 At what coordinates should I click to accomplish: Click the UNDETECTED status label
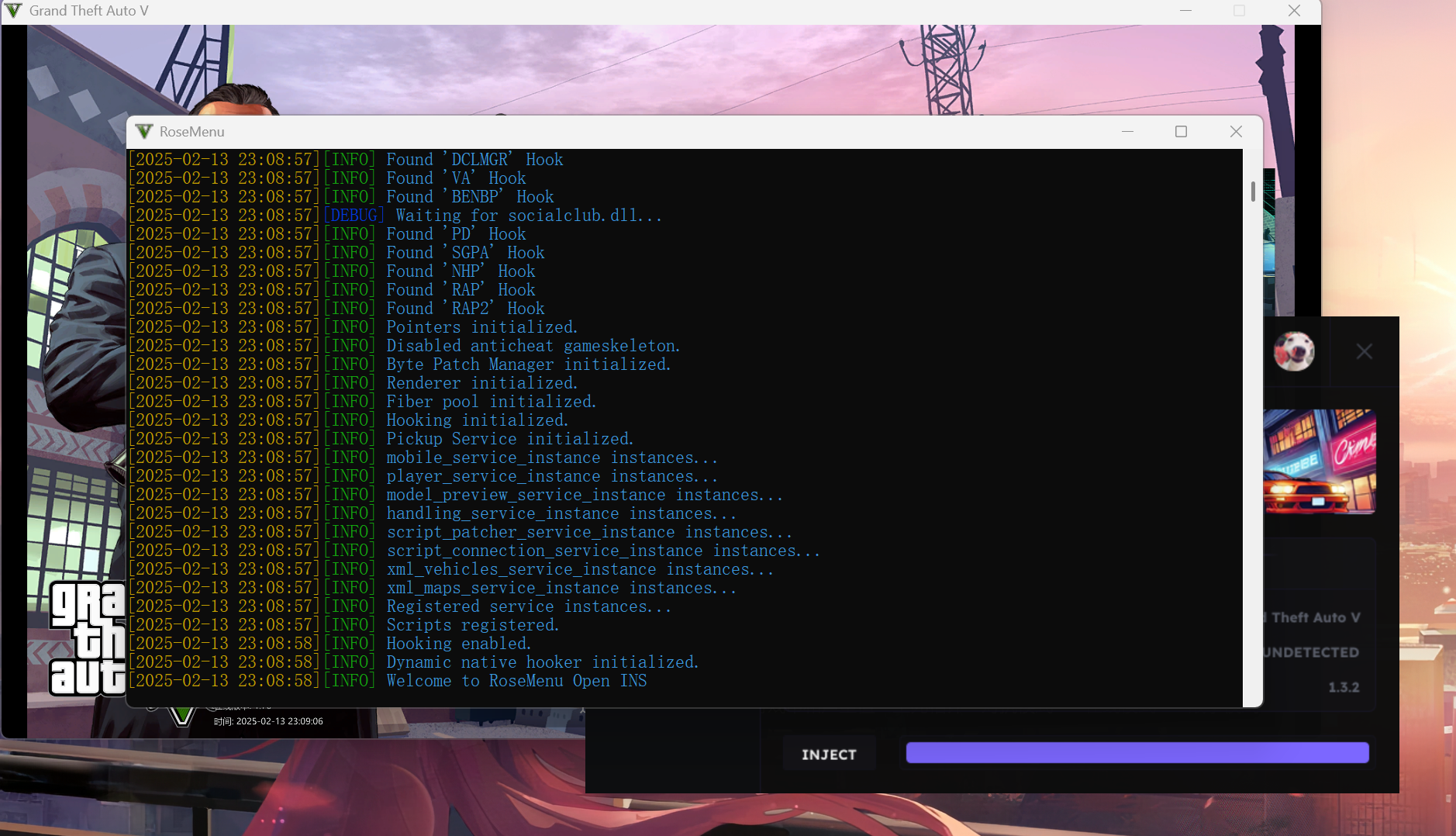[x=1311, y=652]
